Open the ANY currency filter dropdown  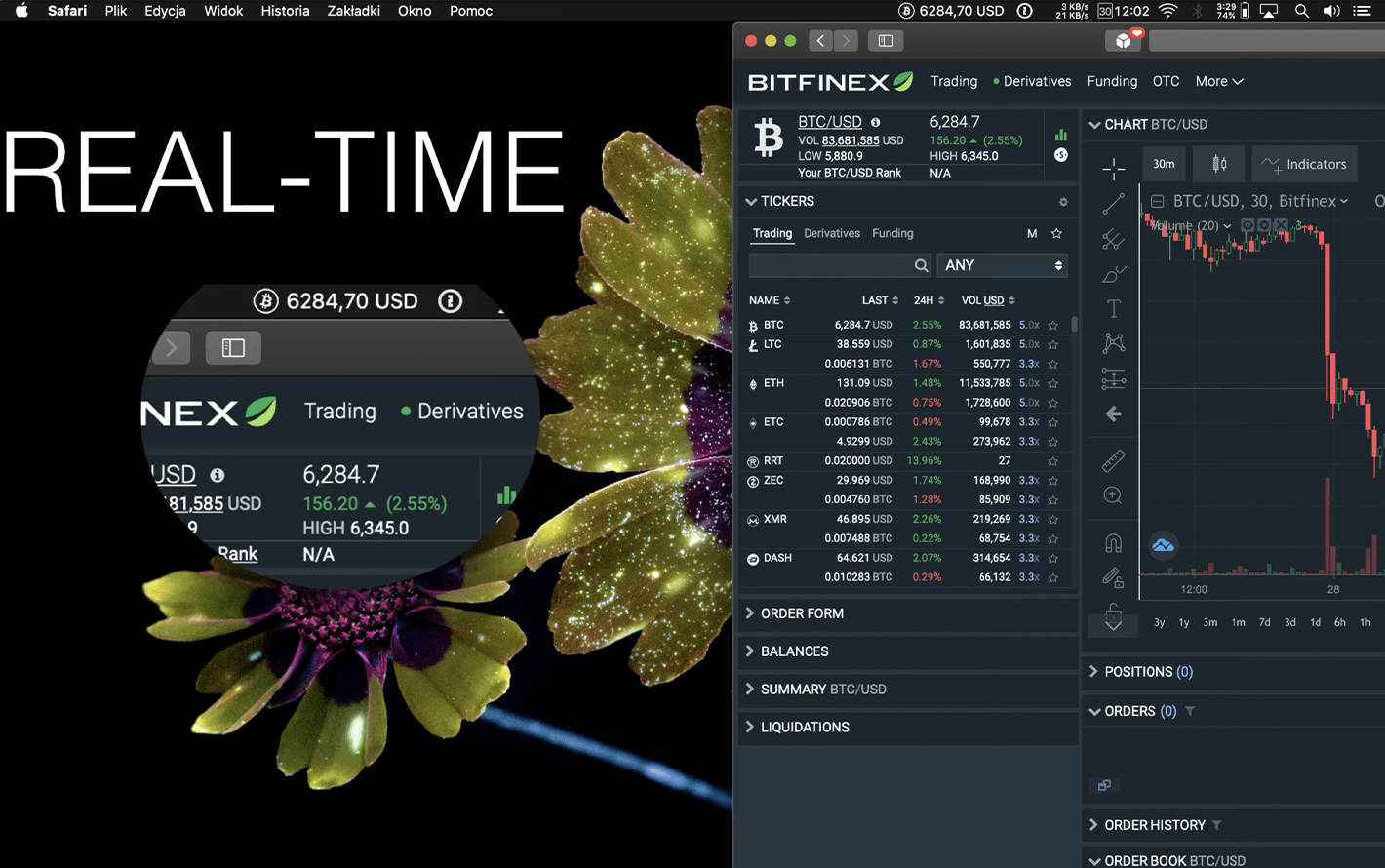[1002, 265]
